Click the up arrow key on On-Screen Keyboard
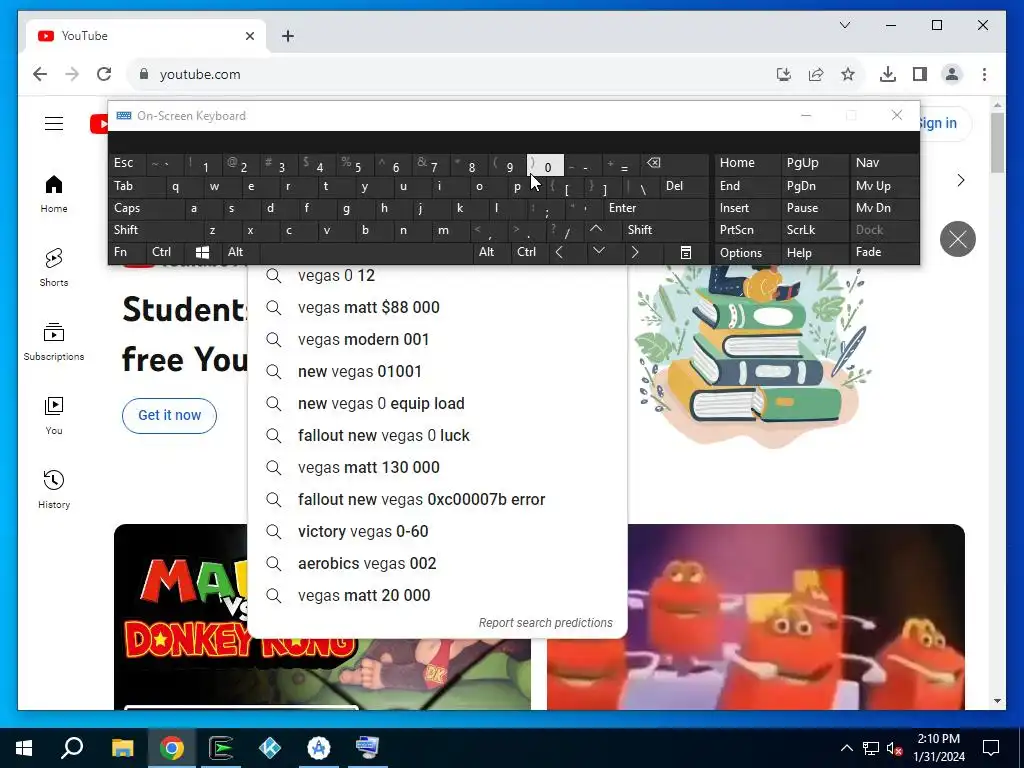1024x768 pixels. pos(596,229)
